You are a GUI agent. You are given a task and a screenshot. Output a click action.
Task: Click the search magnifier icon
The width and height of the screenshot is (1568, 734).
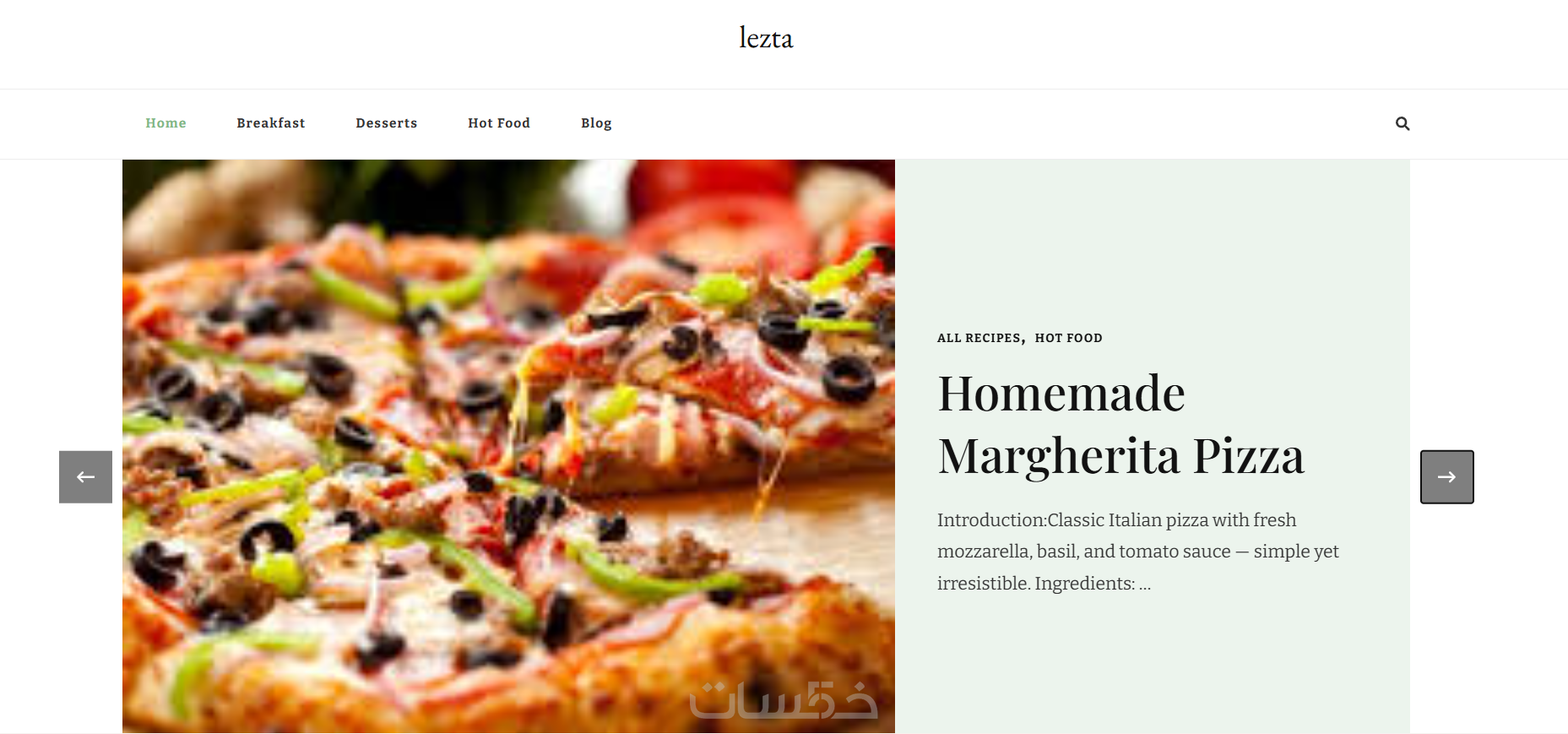(x=1403, y=123)
